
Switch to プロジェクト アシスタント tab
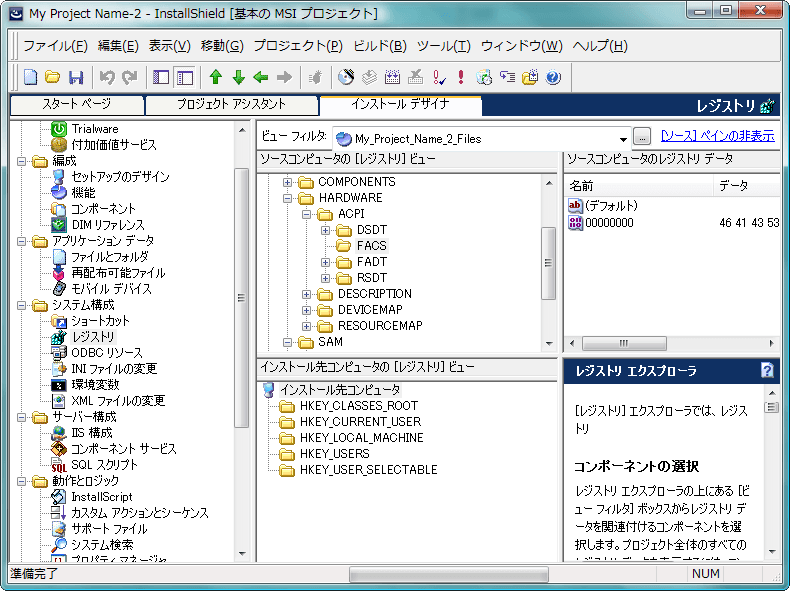232,104
